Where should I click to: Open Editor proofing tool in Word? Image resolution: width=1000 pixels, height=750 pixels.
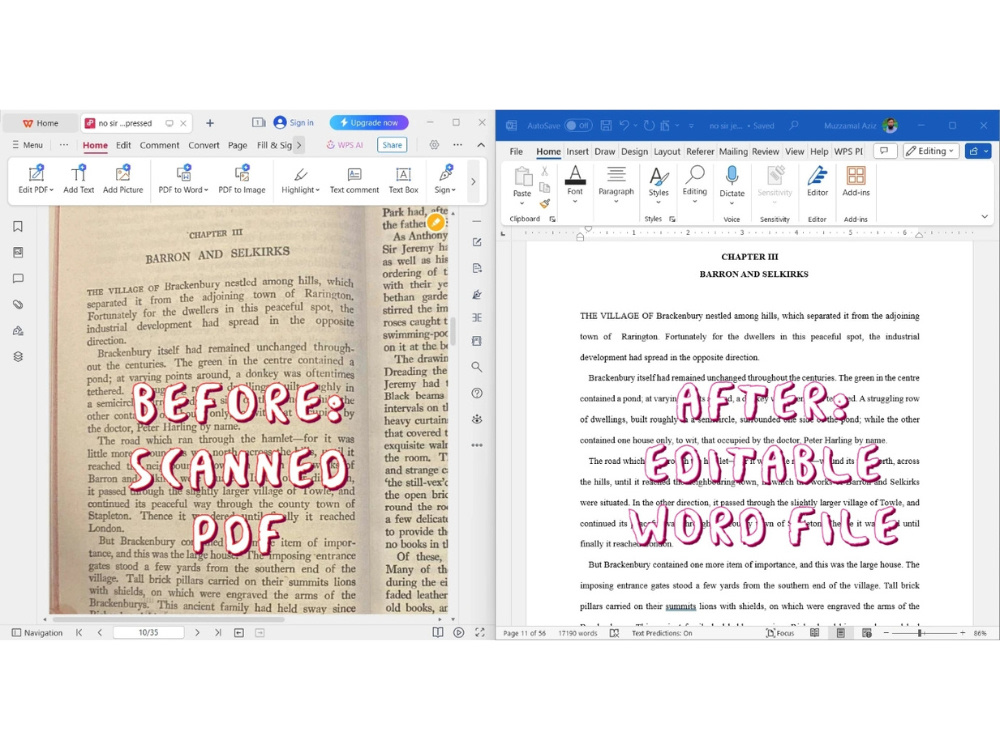[x=817, y=182]
